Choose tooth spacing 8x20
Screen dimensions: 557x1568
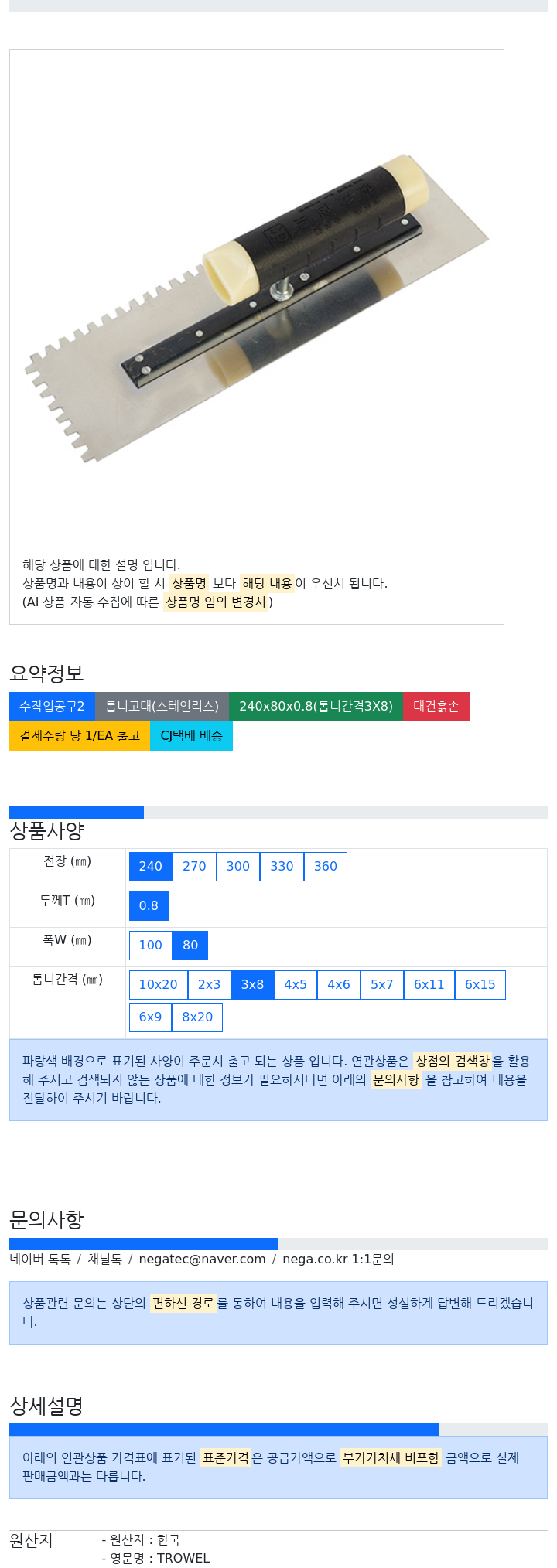click(197, 1017)
